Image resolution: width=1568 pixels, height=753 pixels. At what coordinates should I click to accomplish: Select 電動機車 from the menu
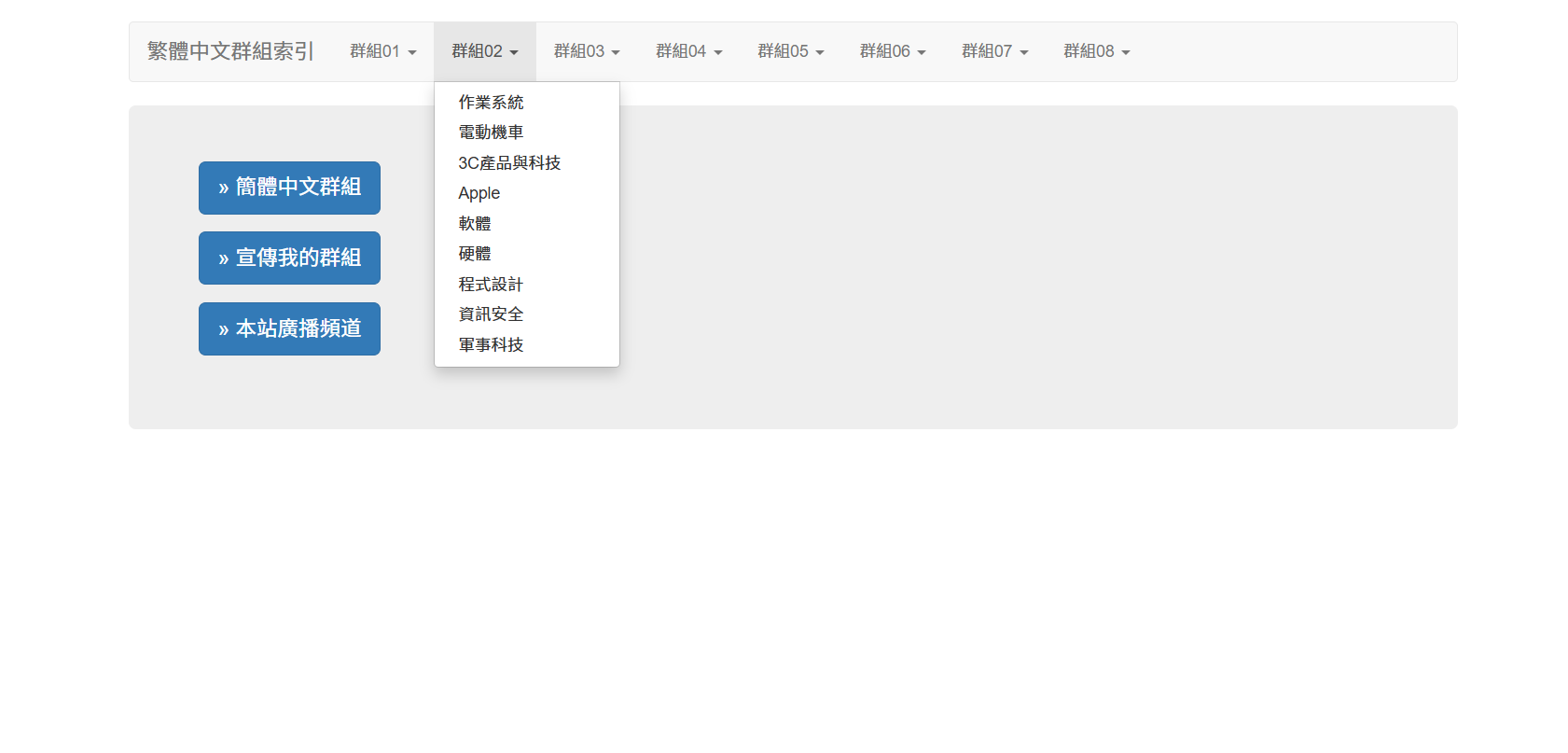click(527, 132)
